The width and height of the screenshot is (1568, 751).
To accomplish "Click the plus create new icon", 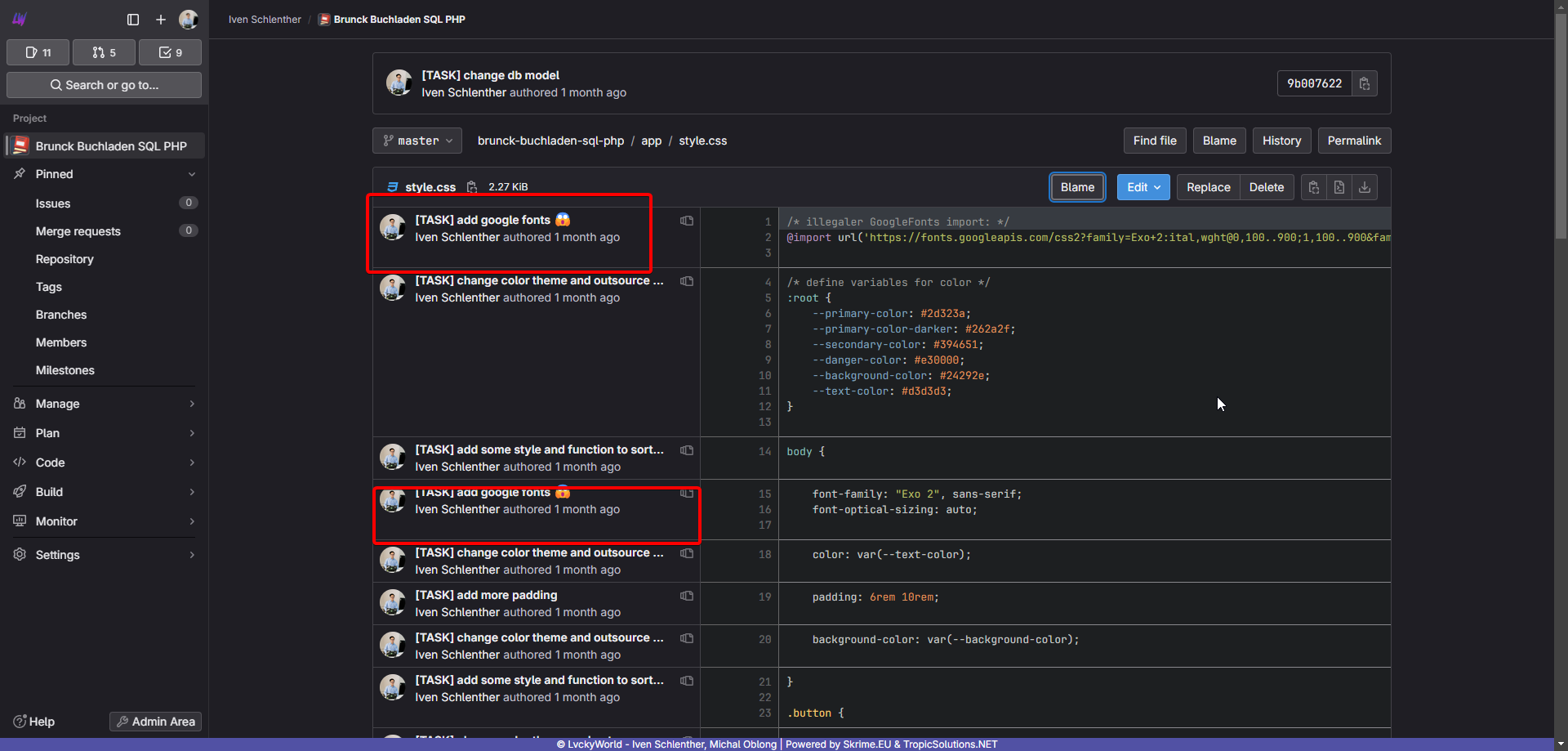I will (x=161, y=20).
